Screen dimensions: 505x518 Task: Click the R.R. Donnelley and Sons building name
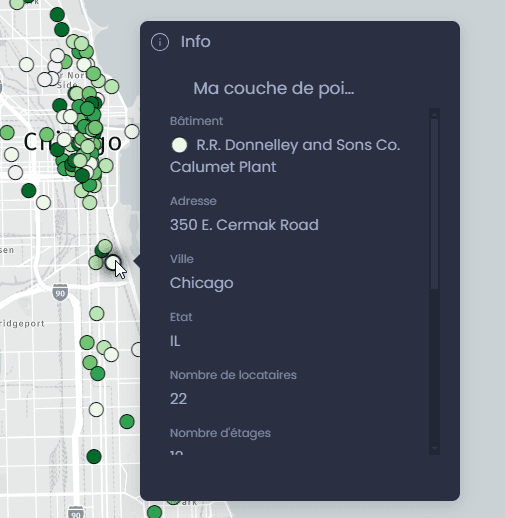pos(285,156)
